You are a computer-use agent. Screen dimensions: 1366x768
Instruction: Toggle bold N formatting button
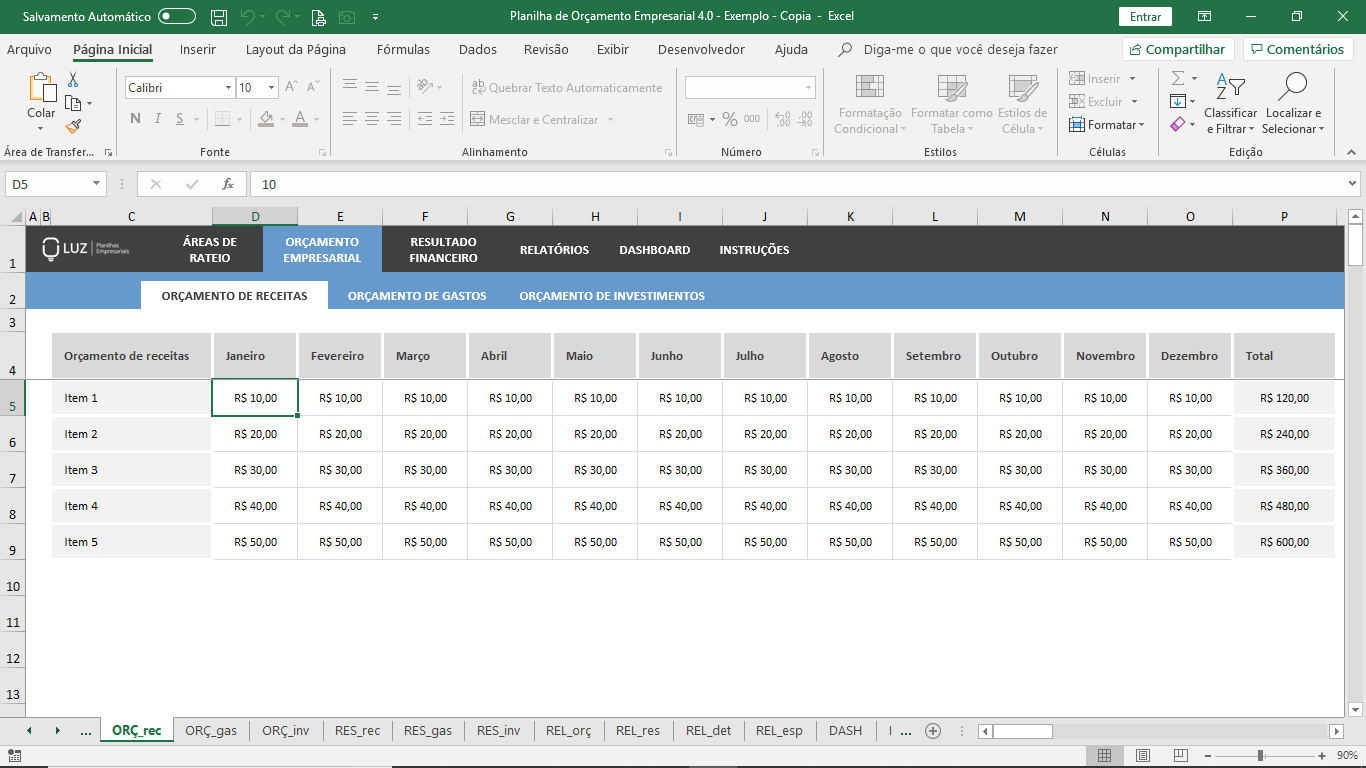click(135, 119)
